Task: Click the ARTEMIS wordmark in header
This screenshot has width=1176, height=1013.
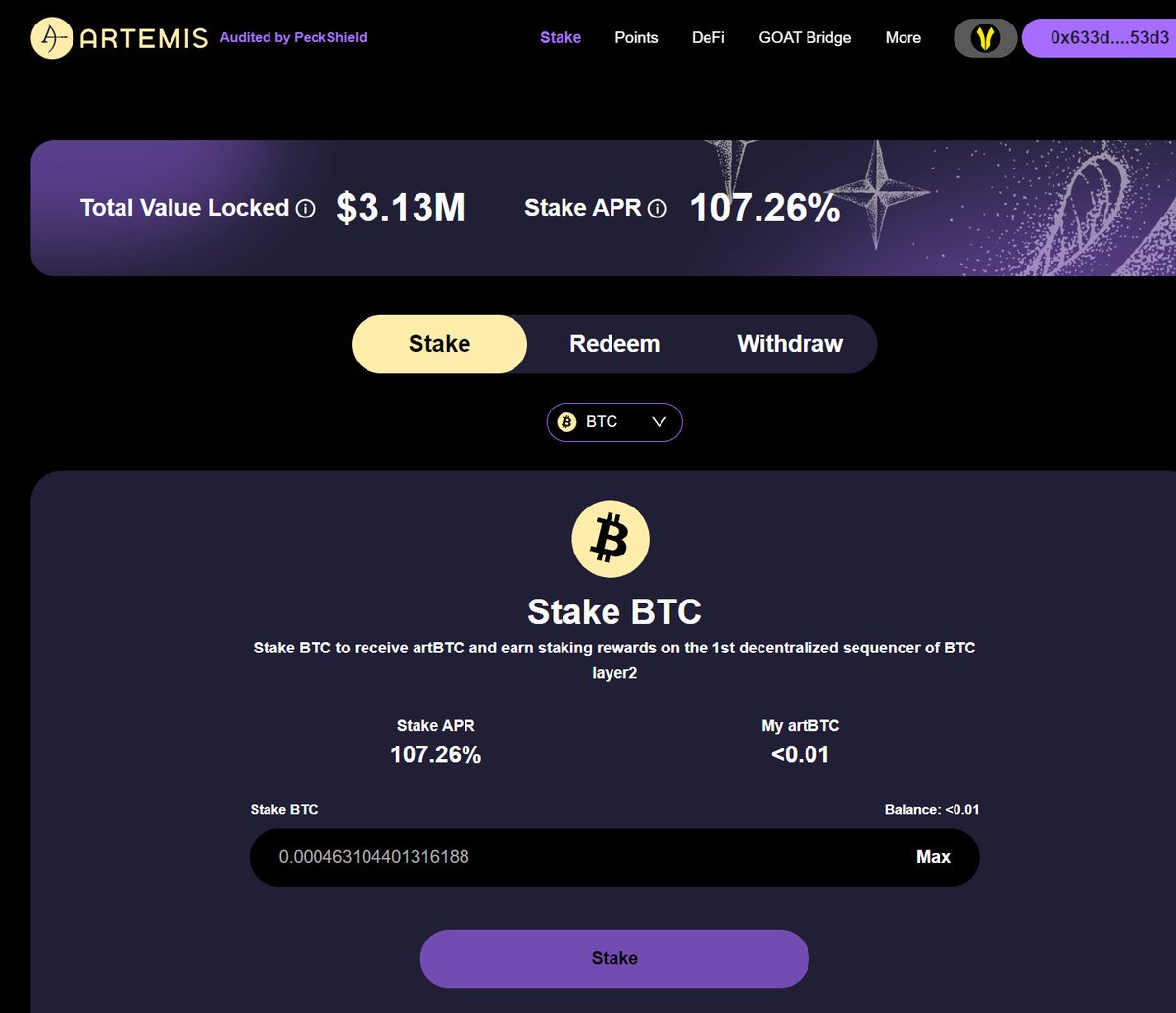Action: tap(144, 38)
